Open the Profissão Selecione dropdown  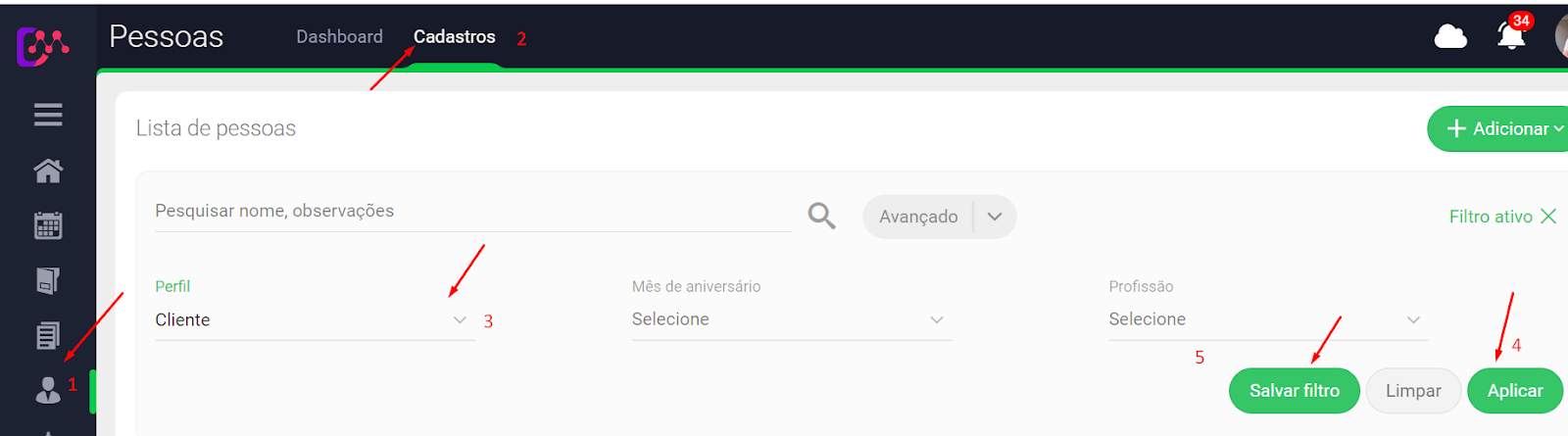point(1268,319)
